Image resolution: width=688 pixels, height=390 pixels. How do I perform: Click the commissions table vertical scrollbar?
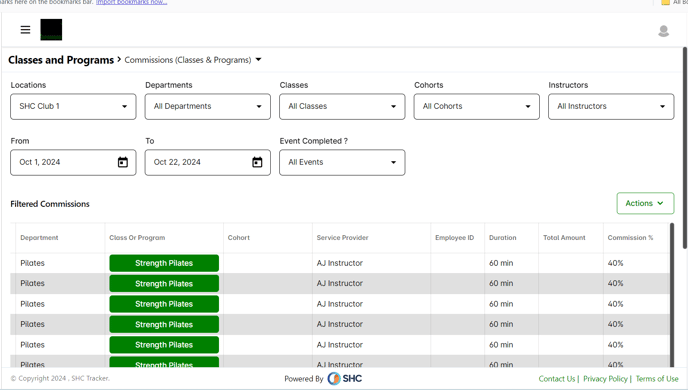click(672, 295)
